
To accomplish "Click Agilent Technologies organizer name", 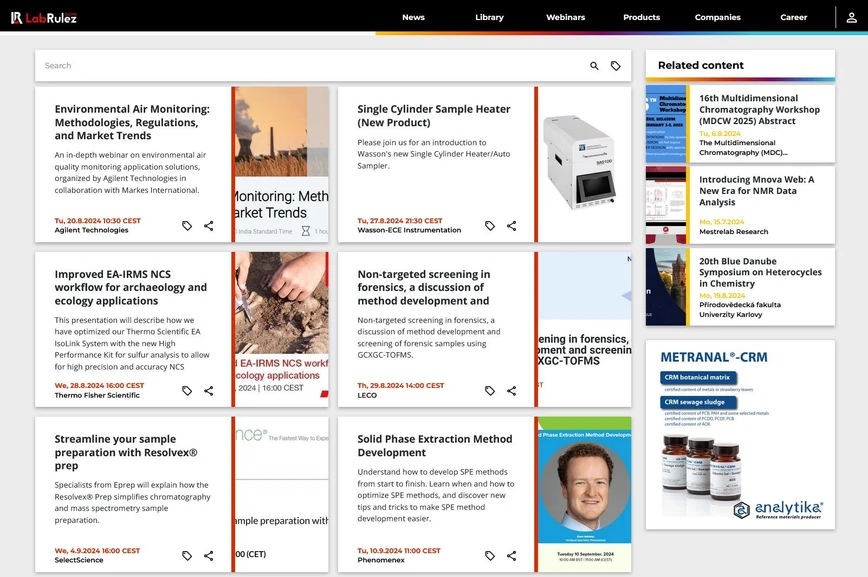I will [91, 230].
